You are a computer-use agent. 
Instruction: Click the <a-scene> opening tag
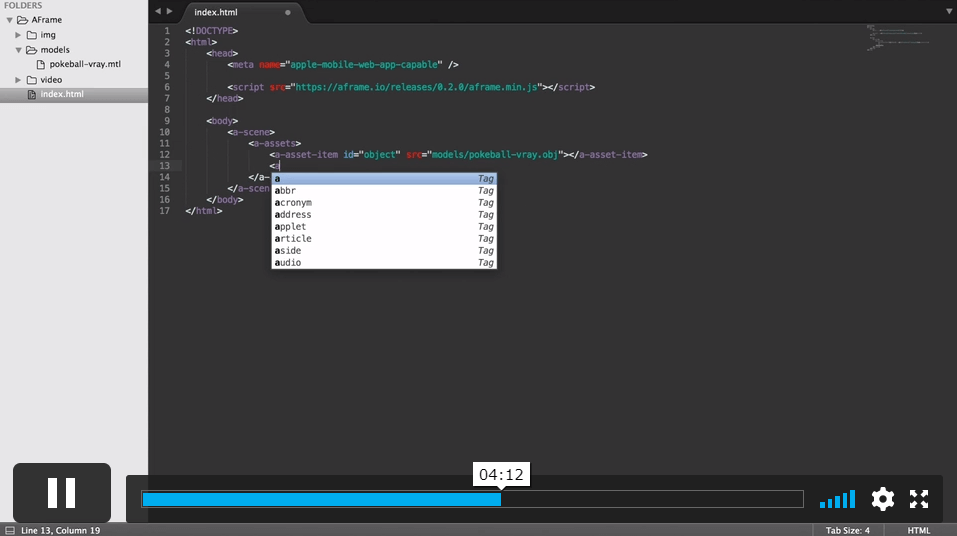251,132
